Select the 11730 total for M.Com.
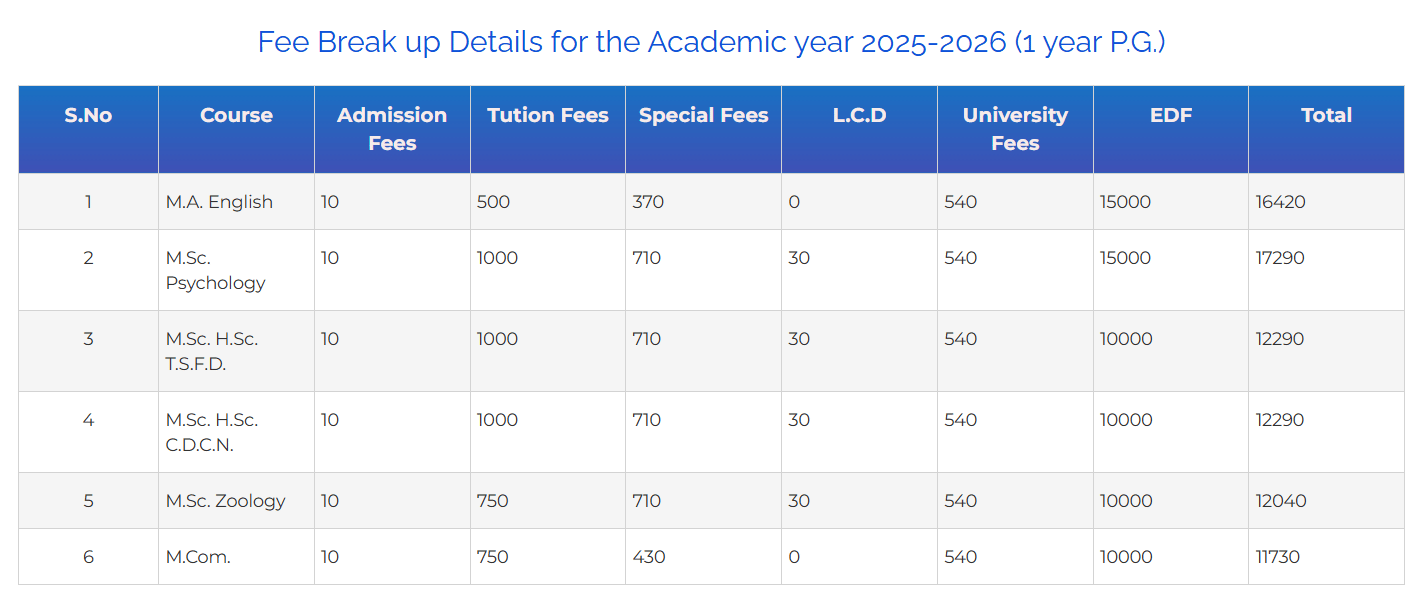Viewport: 1424px width, 605px height. (x=1278, y=557)
